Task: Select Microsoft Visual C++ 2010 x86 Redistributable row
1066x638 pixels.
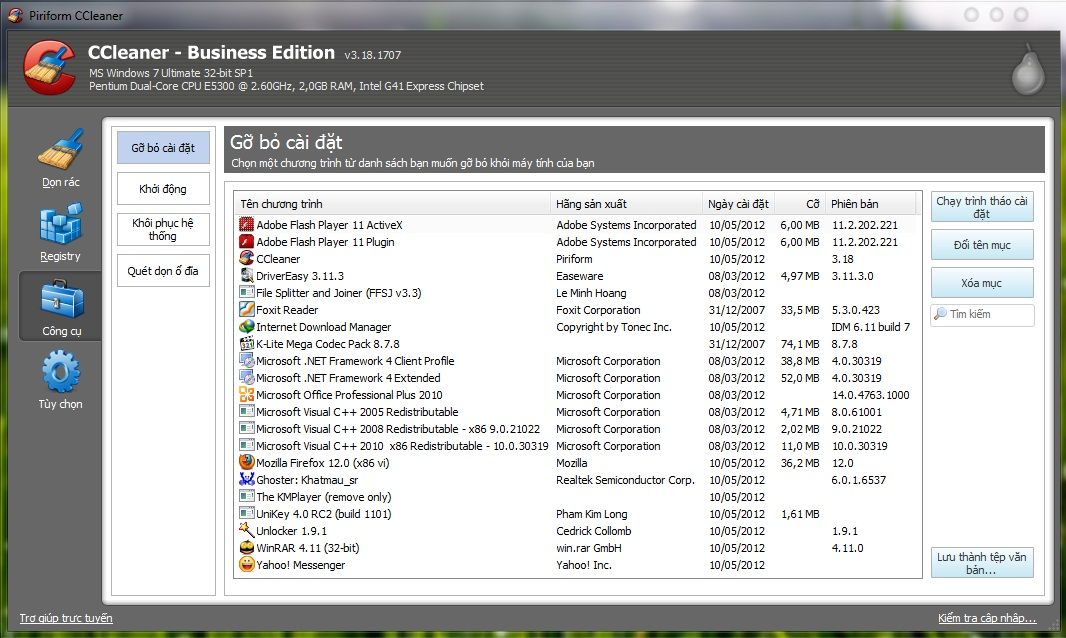Action: click(578, 446)
